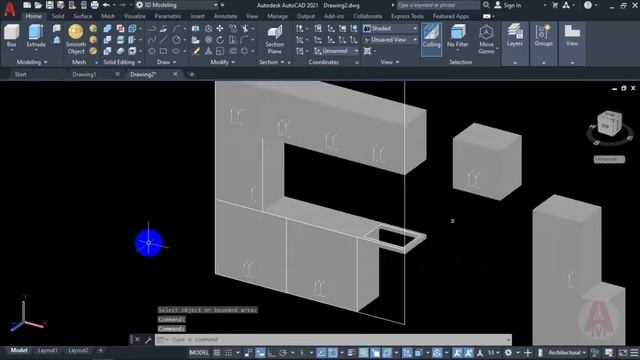Open the Surface ribbon tab

tap(82, 16)
